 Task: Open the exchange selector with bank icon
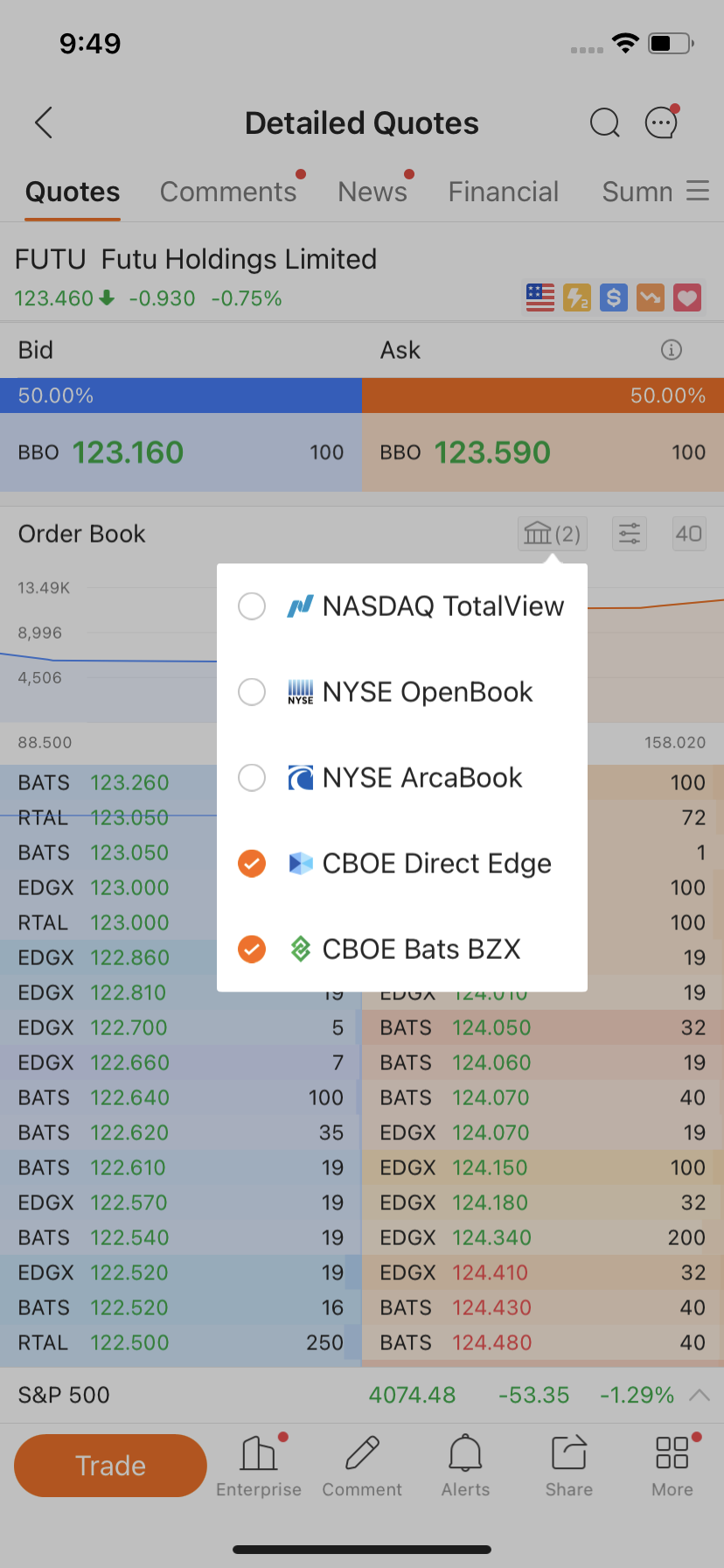(553, 534)
